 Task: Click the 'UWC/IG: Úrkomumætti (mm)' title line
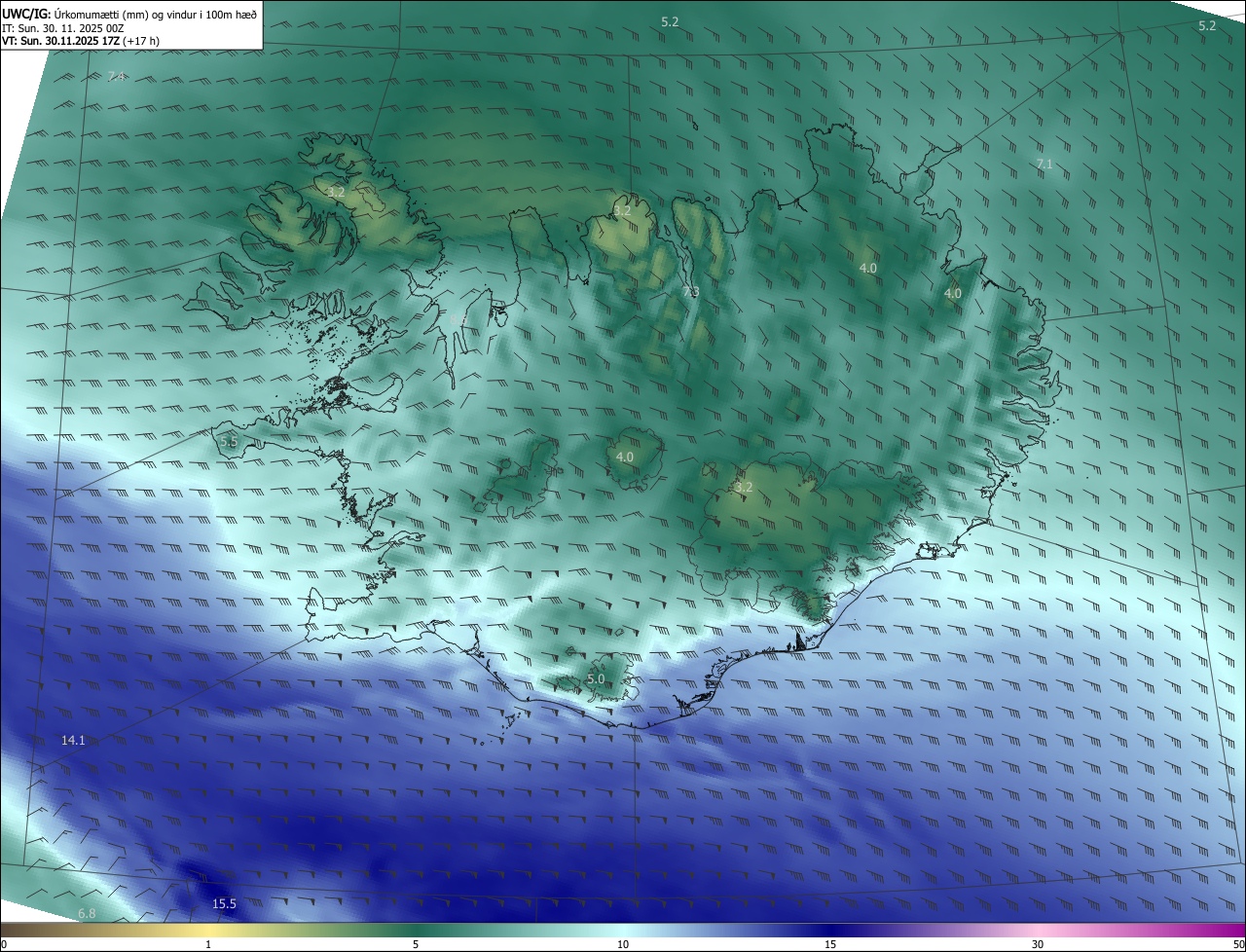click(x=129, y=14)
